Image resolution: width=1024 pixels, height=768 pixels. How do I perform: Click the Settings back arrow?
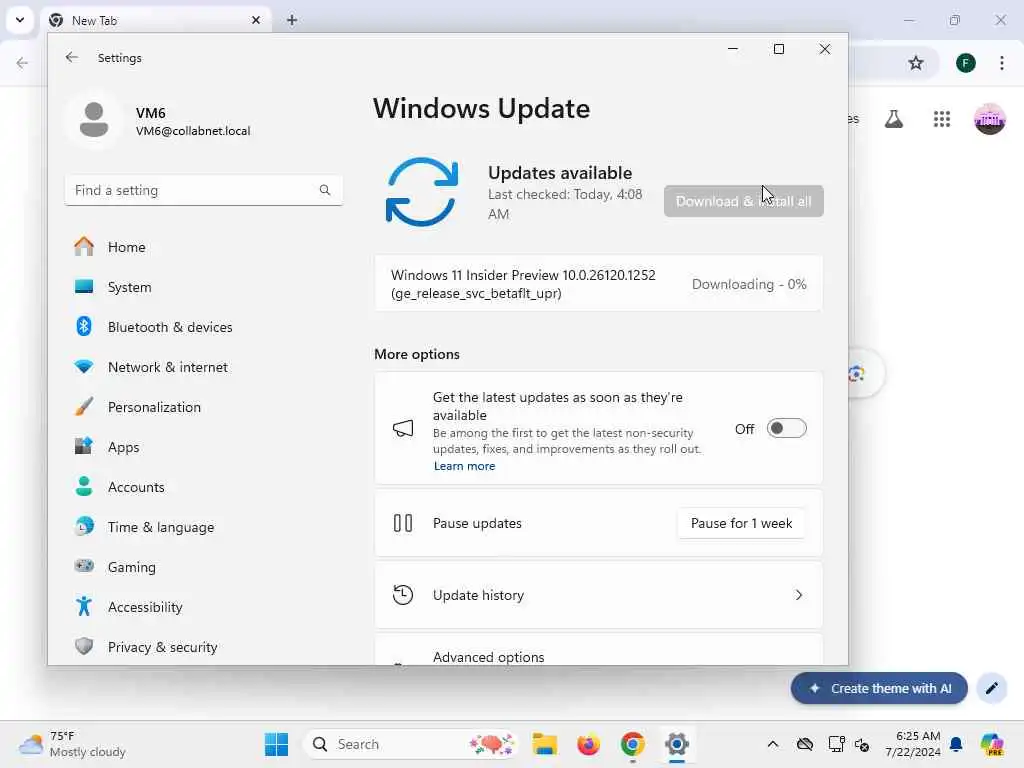[72, 57]
